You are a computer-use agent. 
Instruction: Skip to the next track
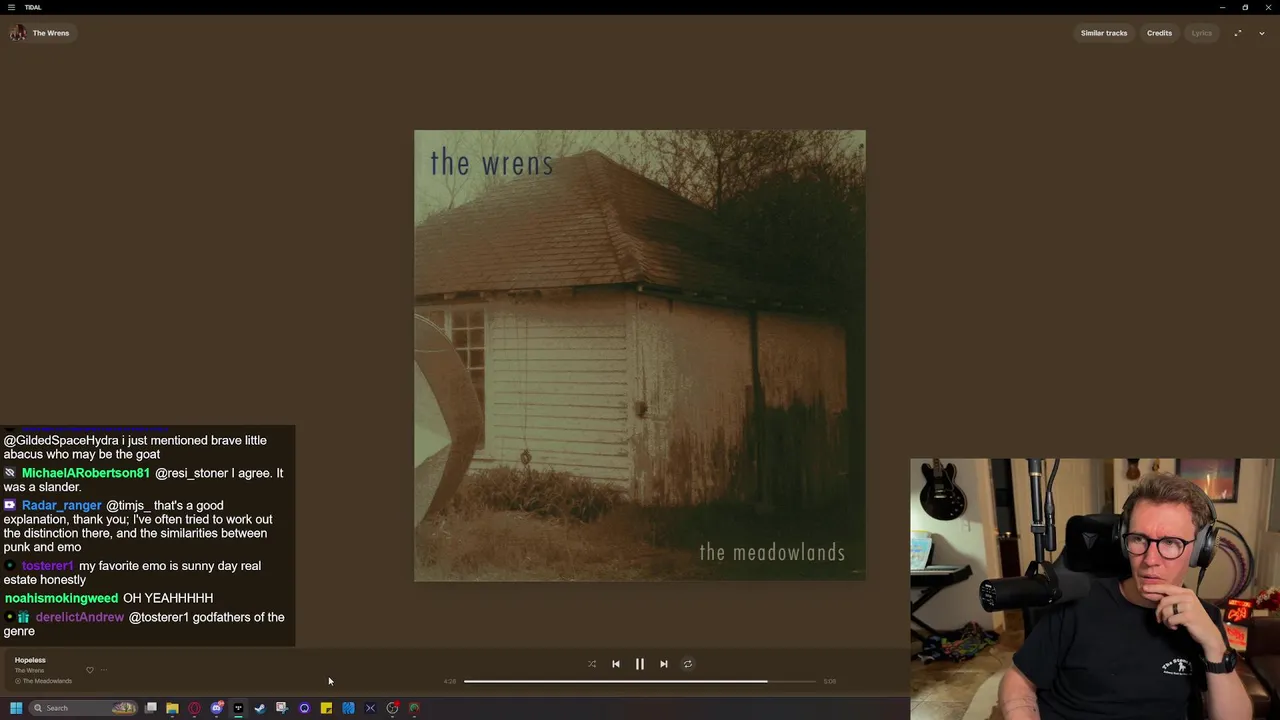pyautogui.click(x=664, y=664)
